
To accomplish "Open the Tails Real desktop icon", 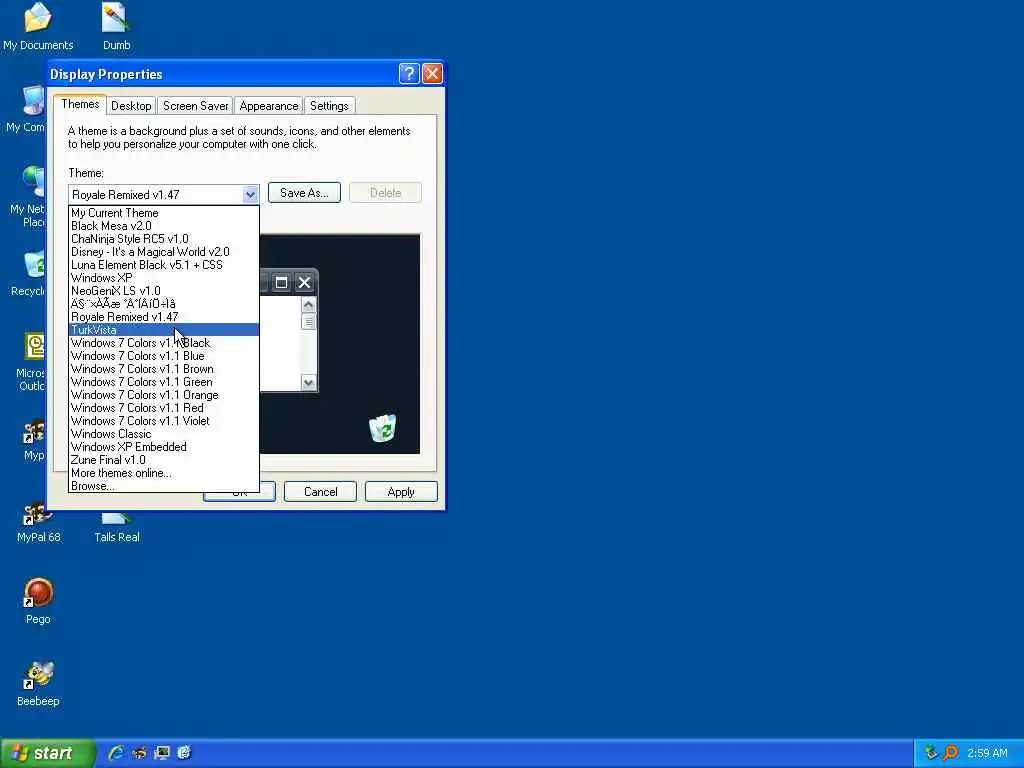I will [x=116, y=529].
